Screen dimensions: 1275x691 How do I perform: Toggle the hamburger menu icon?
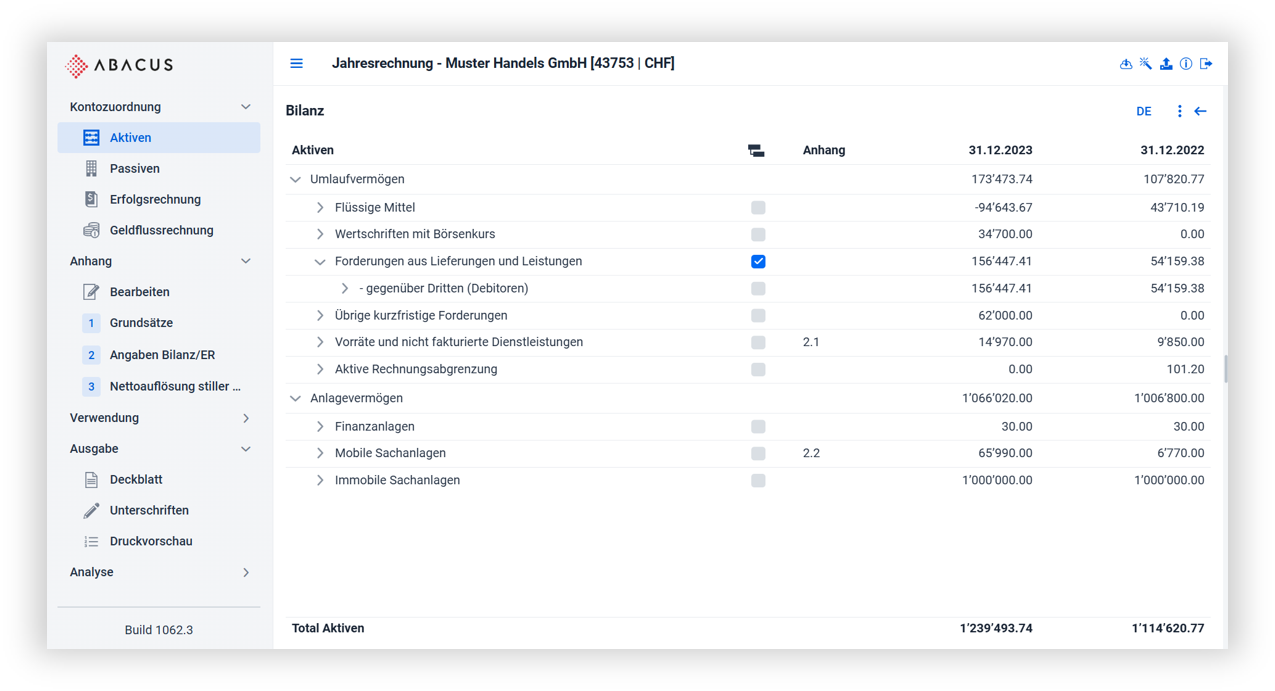pyautogui.click(x=296, y=64)
